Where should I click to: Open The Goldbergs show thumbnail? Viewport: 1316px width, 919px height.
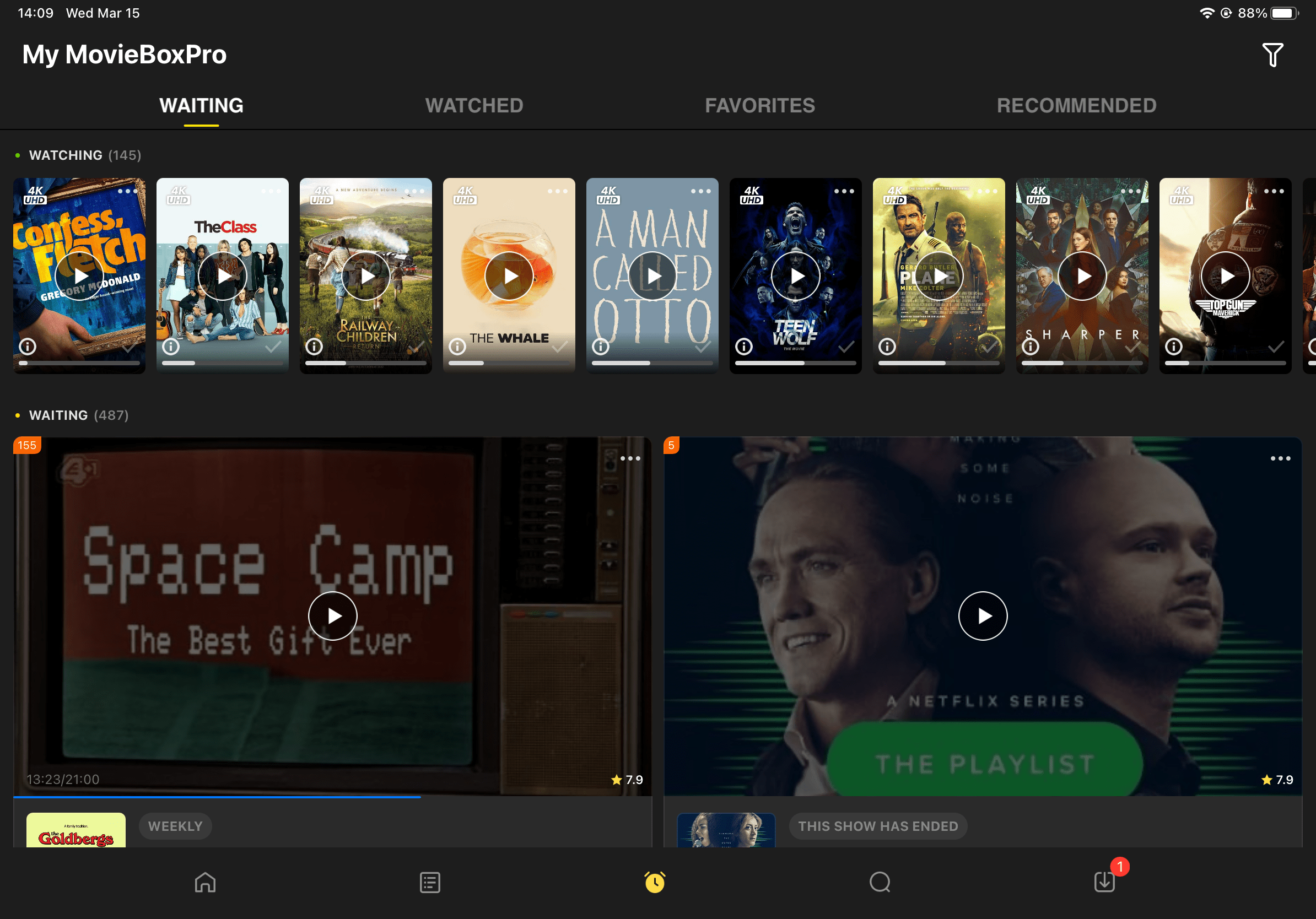coord(75,829)
